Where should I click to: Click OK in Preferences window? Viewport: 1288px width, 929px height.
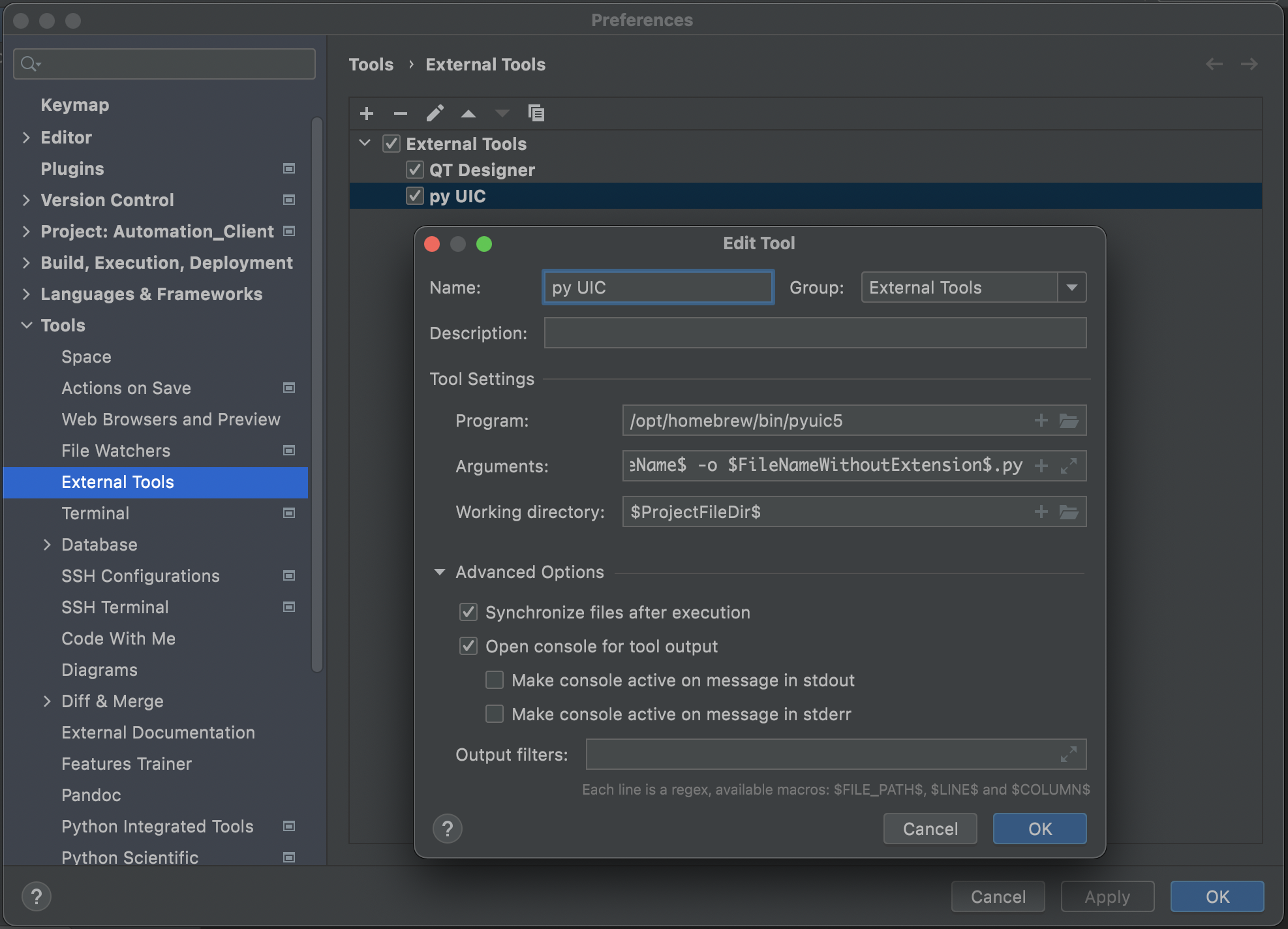pos(1217,896)
